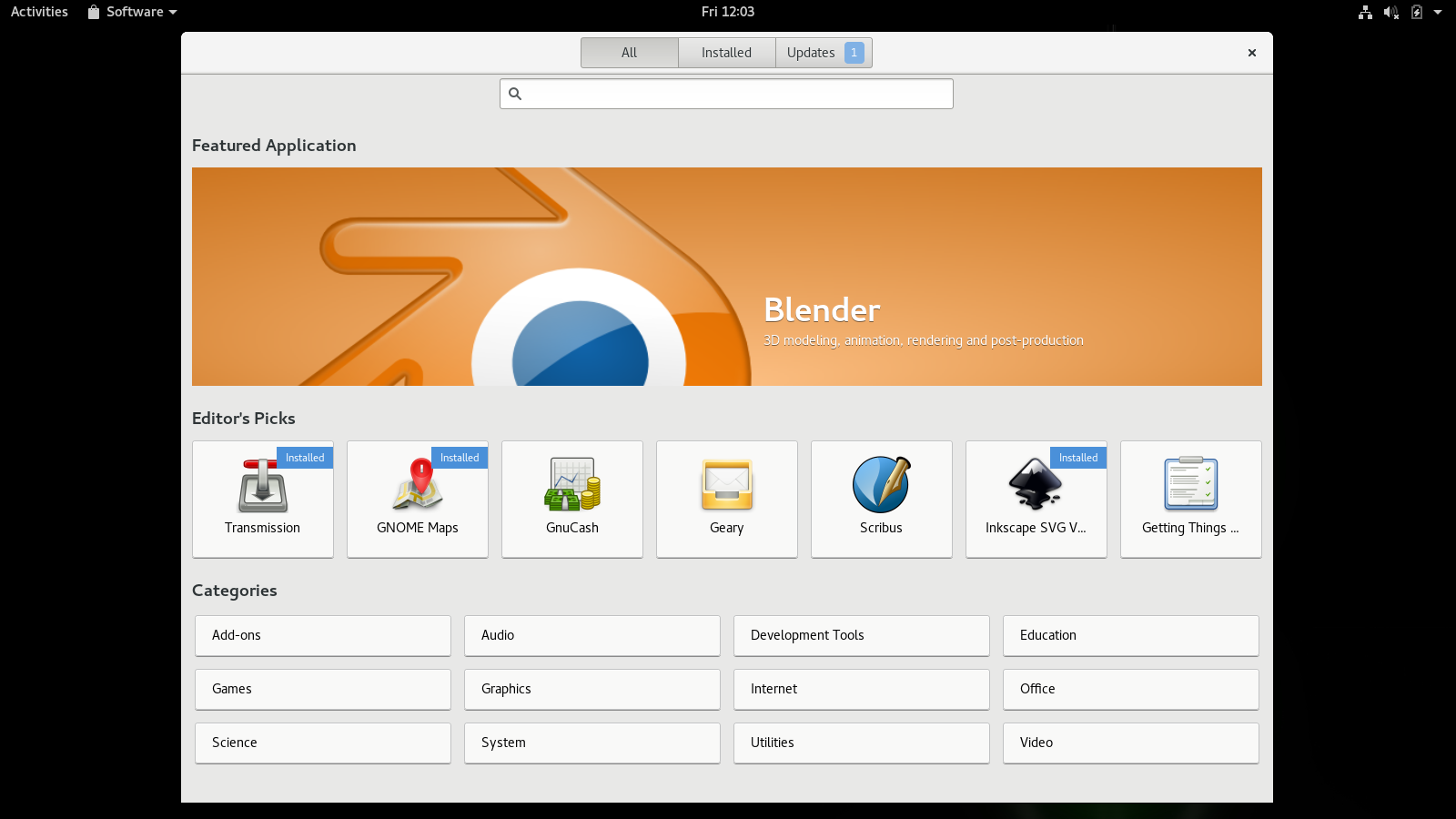Viewport: 1456px width, 819px height.
Task: Open the Geary mail app icon
Action: pyautogui.click(x=727, y=485)
